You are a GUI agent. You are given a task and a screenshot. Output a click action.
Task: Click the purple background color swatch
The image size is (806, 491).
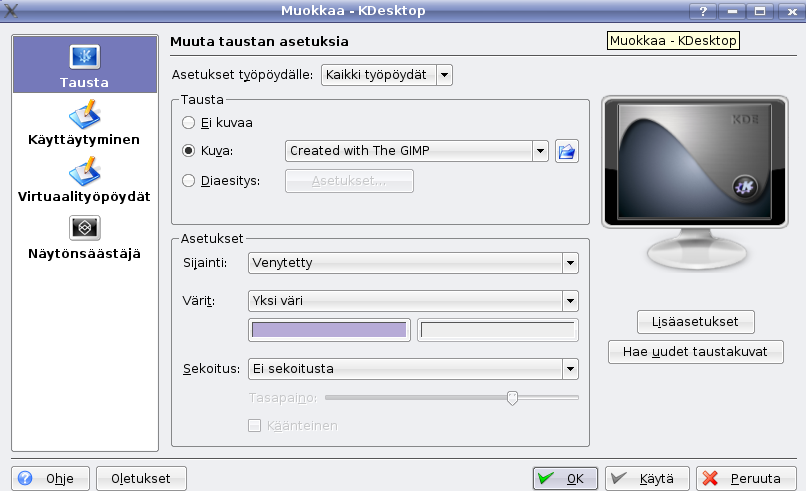click(x=329, y=331)
